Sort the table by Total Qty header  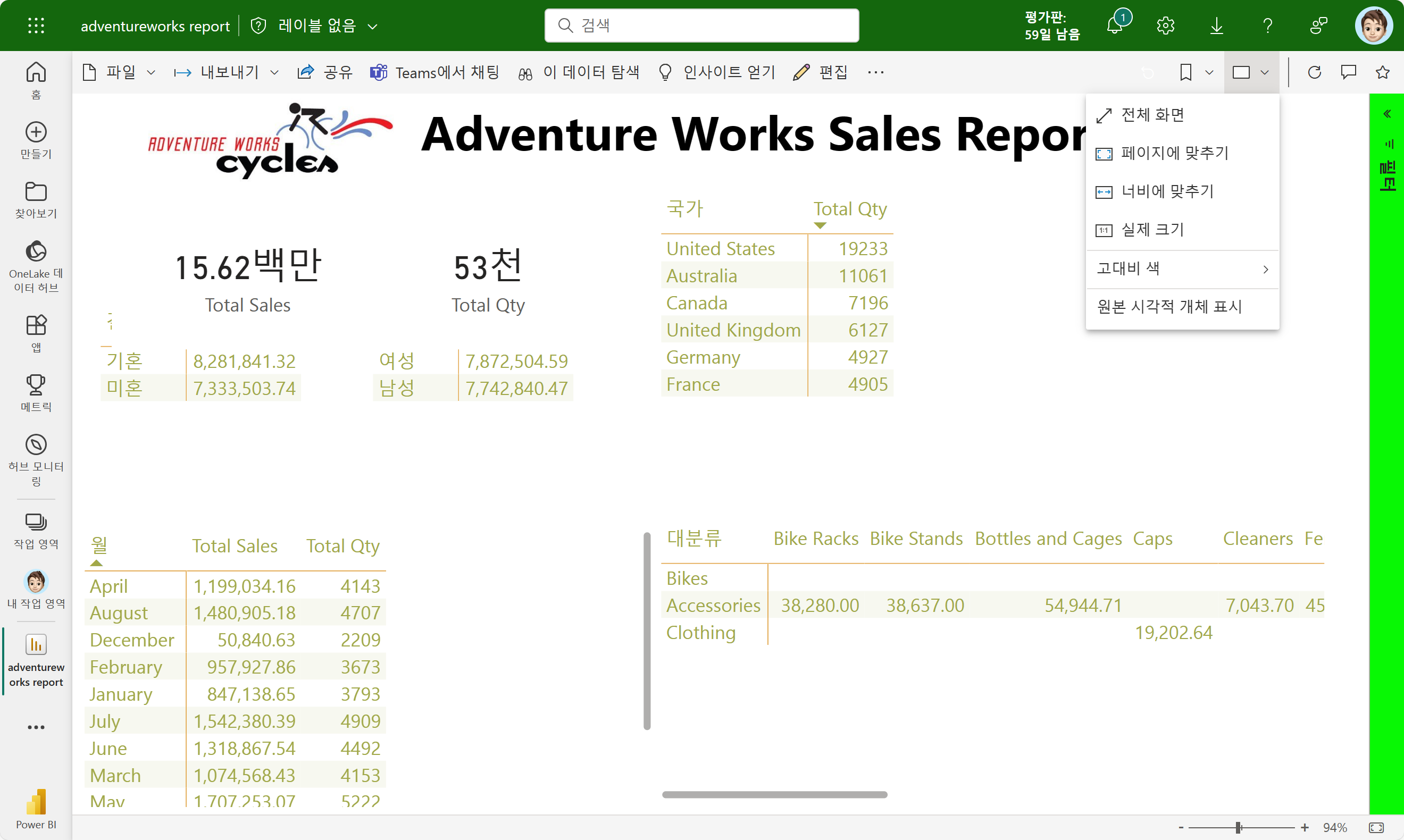(849, 209)
